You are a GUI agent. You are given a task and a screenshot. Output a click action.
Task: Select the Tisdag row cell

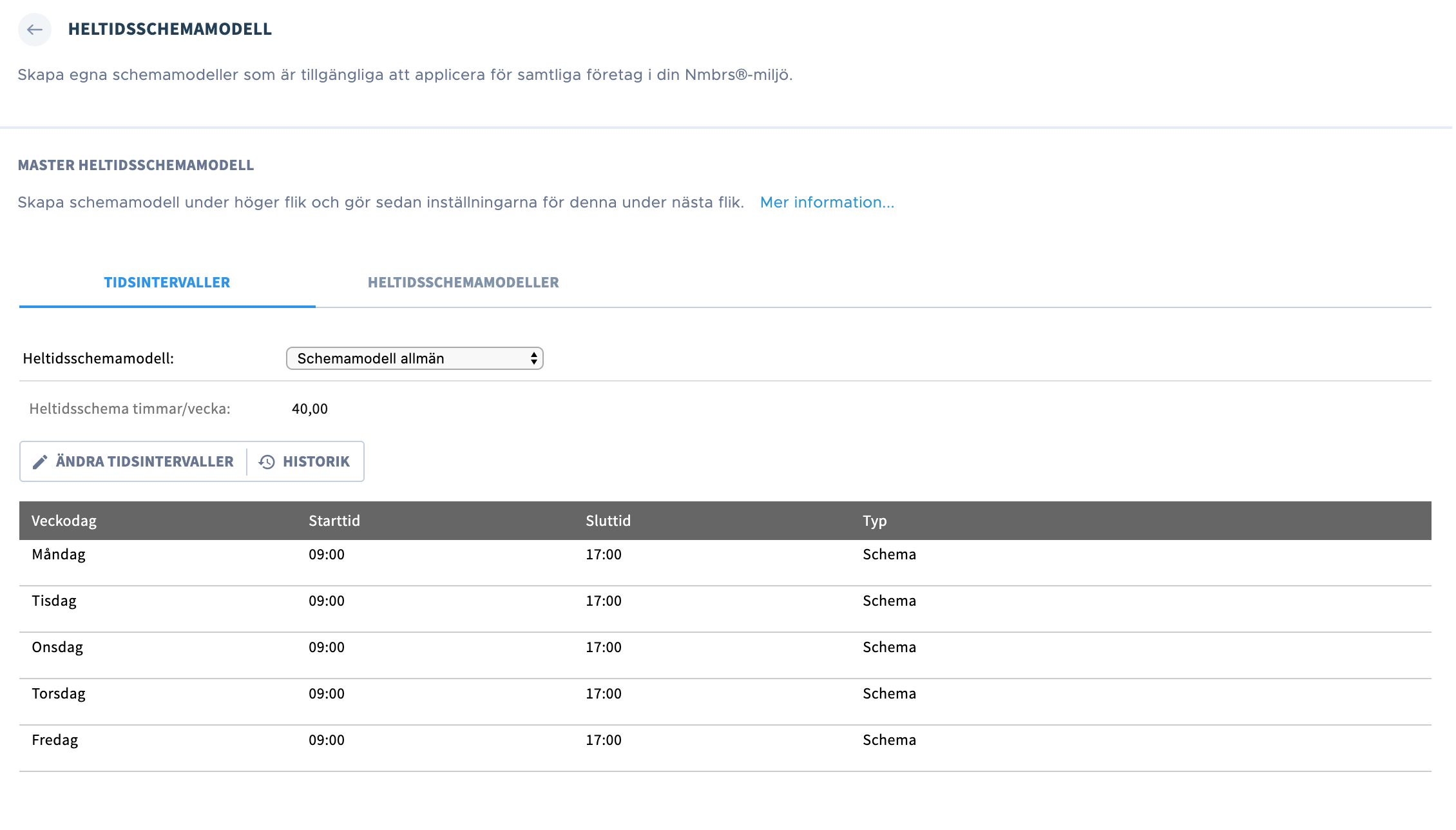point(54,601)
